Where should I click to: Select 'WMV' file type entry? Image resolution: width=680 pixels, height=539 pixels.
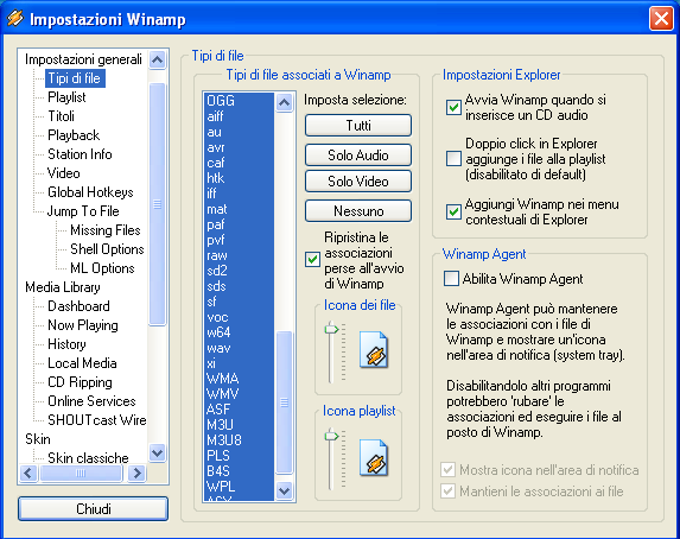coord(239,394)
